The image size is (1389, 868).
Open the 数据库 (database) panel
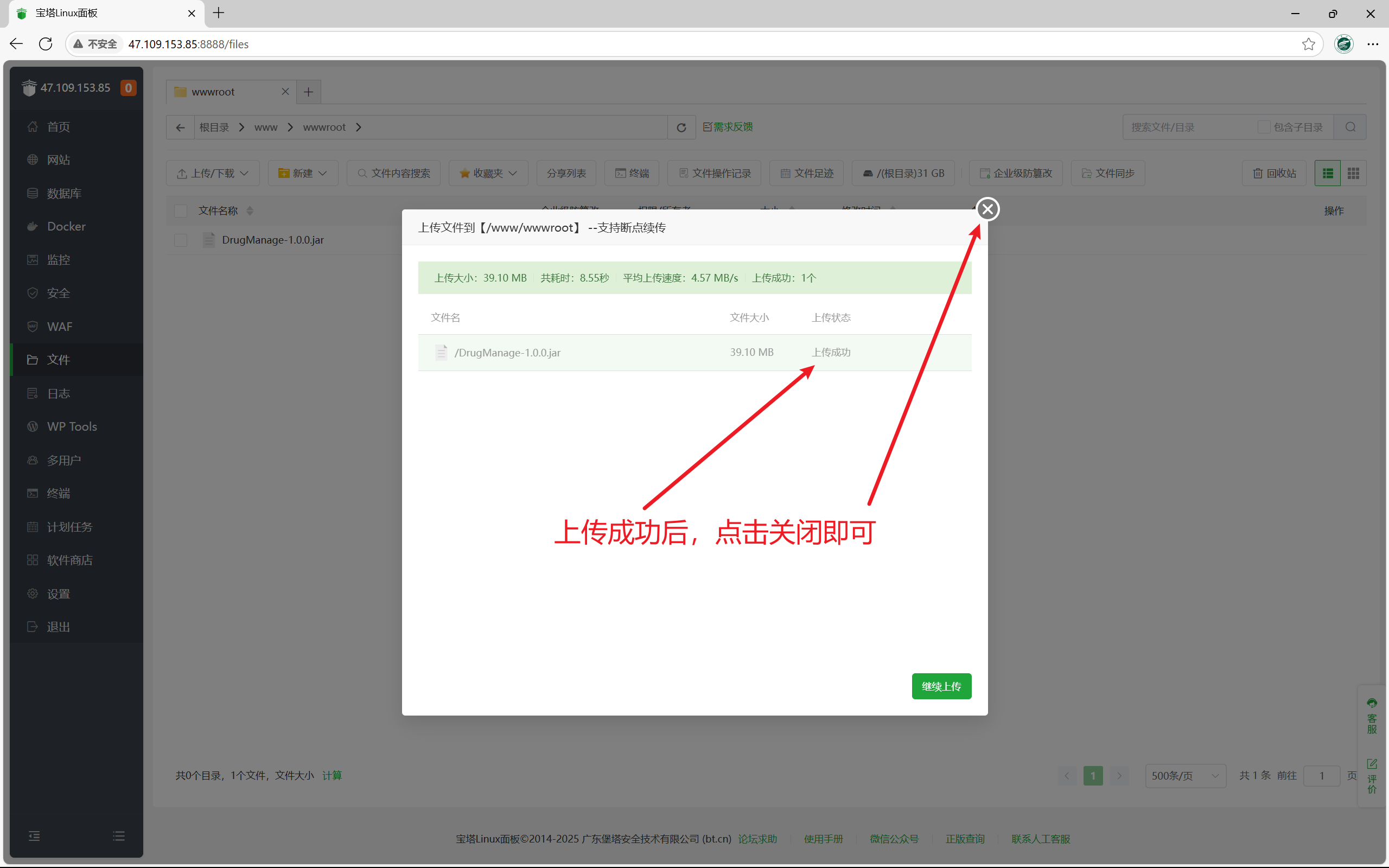[x=63, y=193]
